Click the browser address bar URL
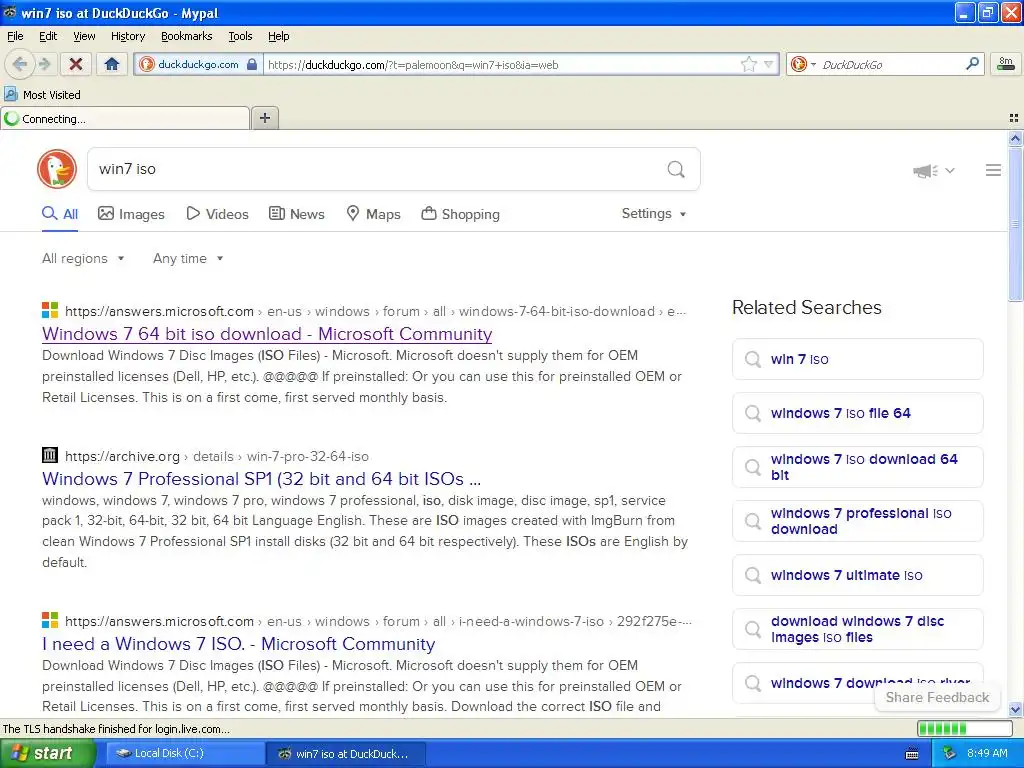 (x=500, y=65)
